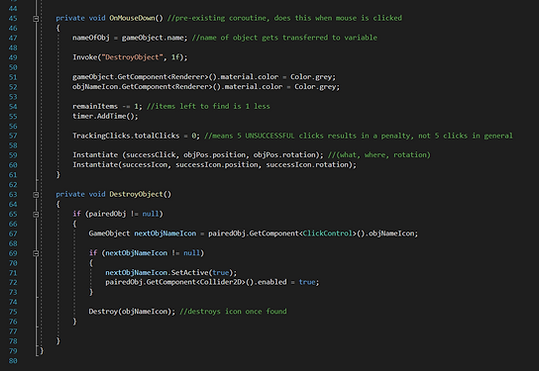Screen dimensions: 539x371
Task: Click successIcon.rotation on line 60
Action: pyautogui.click(x=307, y=165)
